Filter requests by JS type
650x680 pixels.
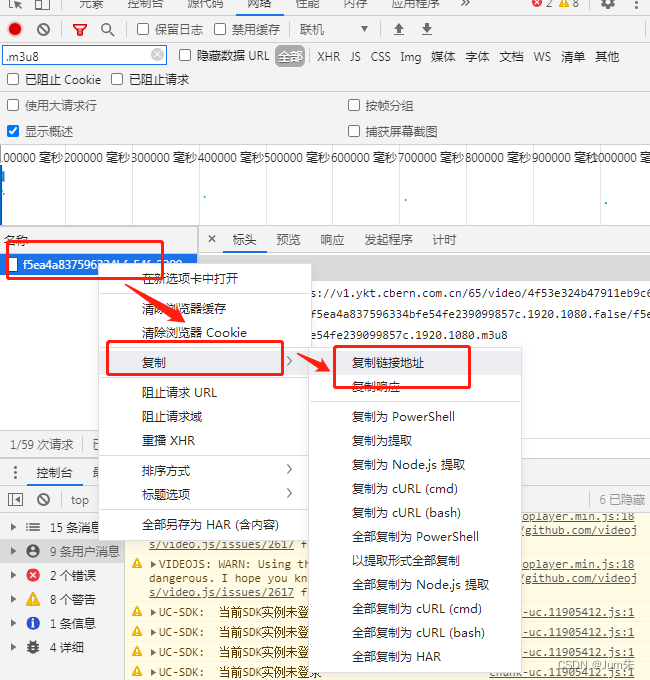(x=355, y=57)
